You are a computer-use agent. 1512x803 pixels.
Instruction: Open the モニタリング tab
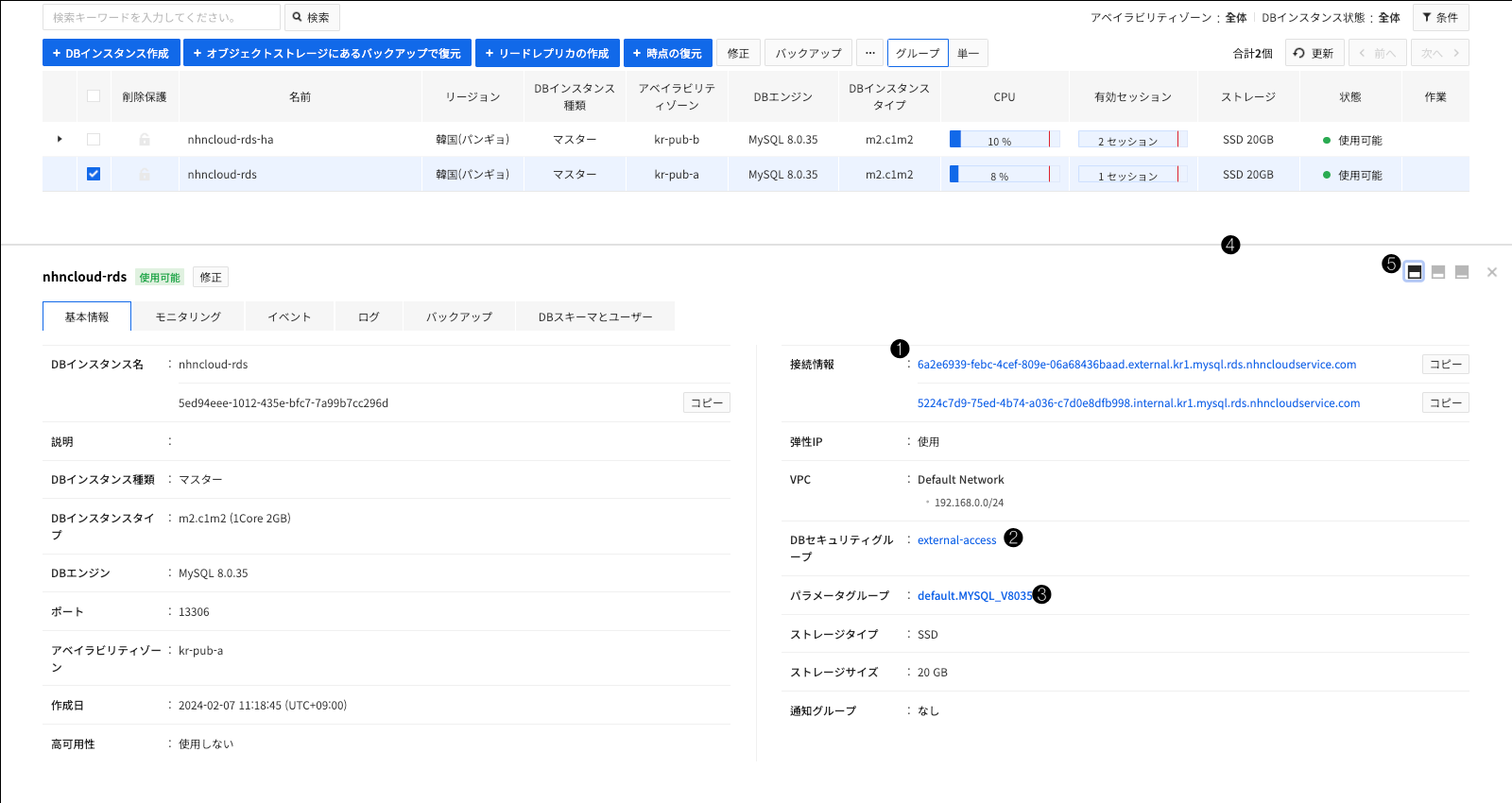[x=188, y=316]
